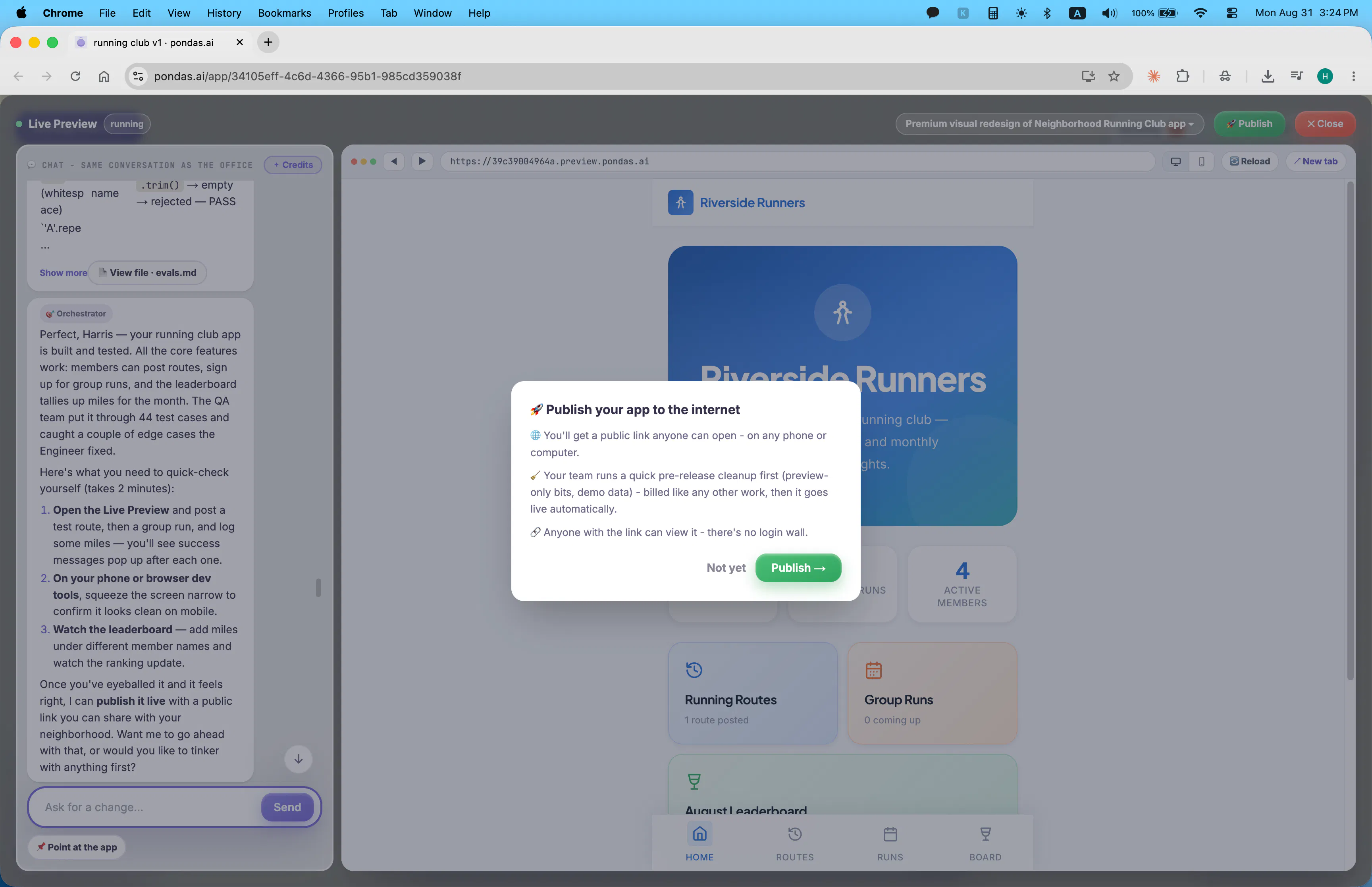This screenshot has width=1372, height=887.
Task: Switch preview to mobile view
Action: click(x=1202, y=161)
